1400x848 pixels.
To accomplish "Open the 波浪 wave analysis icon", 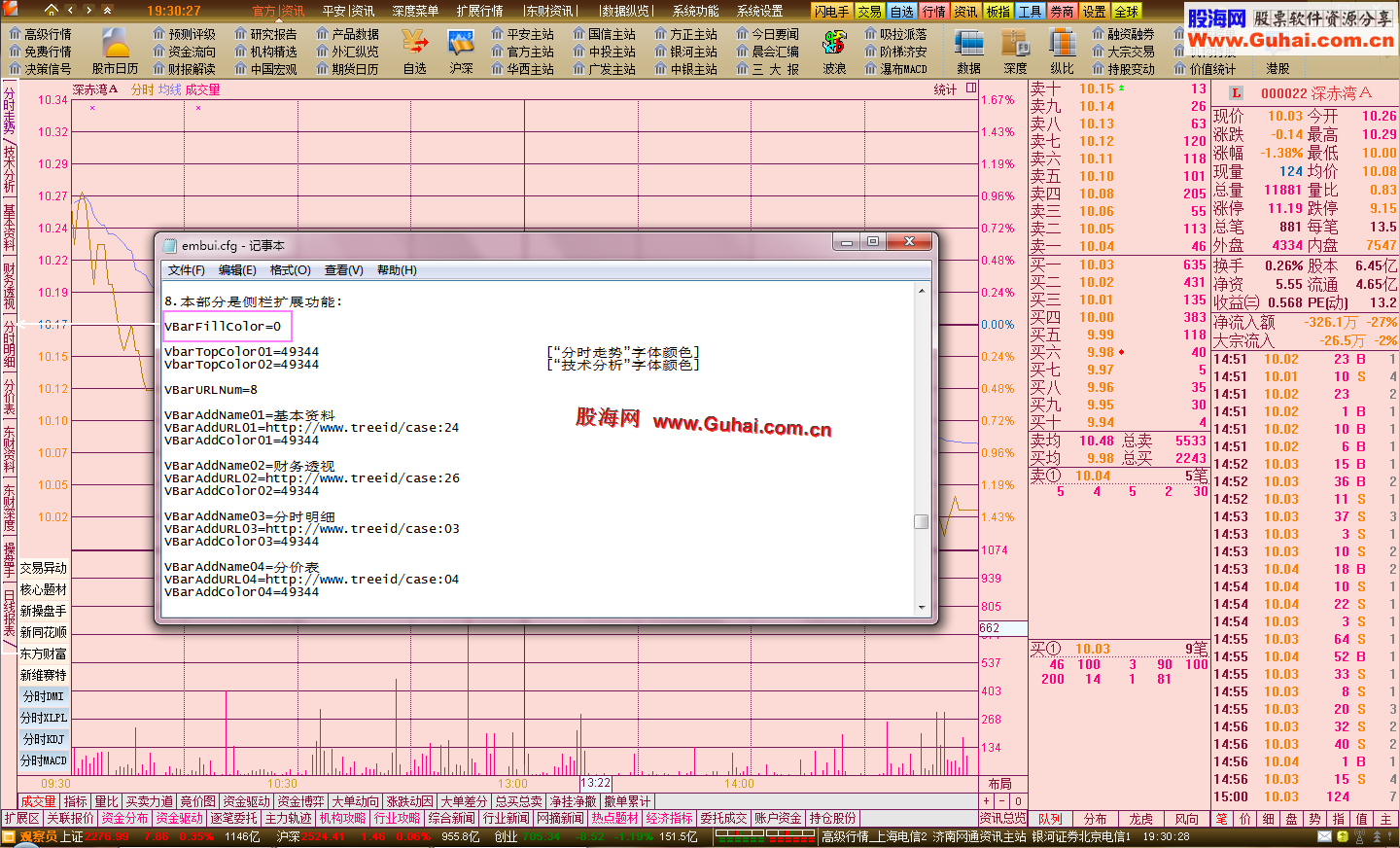I will (834, 51).
